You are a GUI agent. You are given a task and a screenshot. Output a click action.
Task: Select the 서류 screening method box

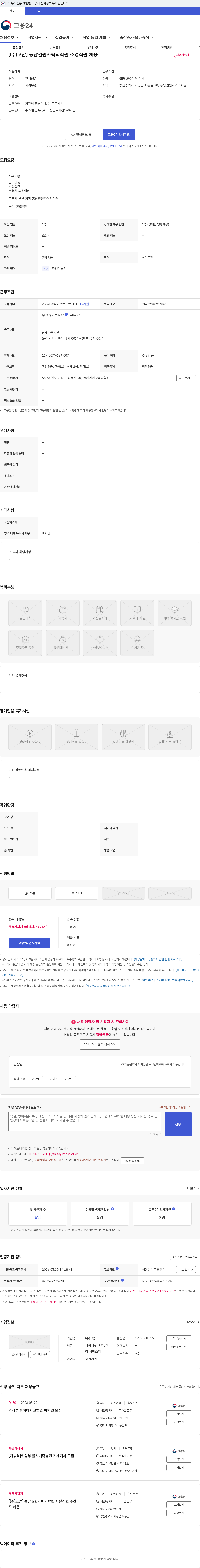pos(30,893)
